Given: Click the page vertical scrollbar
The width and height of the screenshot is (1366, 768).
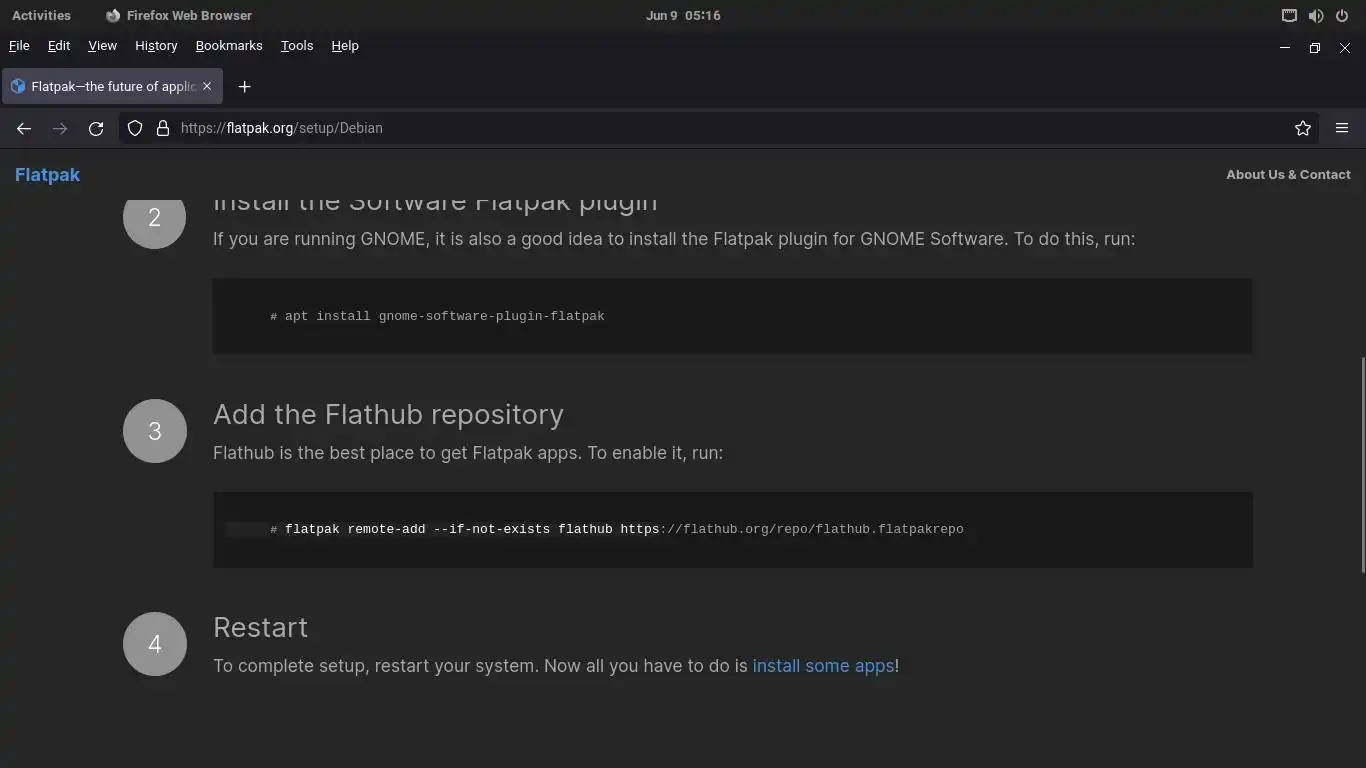Looking at the screenshot, I should pos(1362,465).
